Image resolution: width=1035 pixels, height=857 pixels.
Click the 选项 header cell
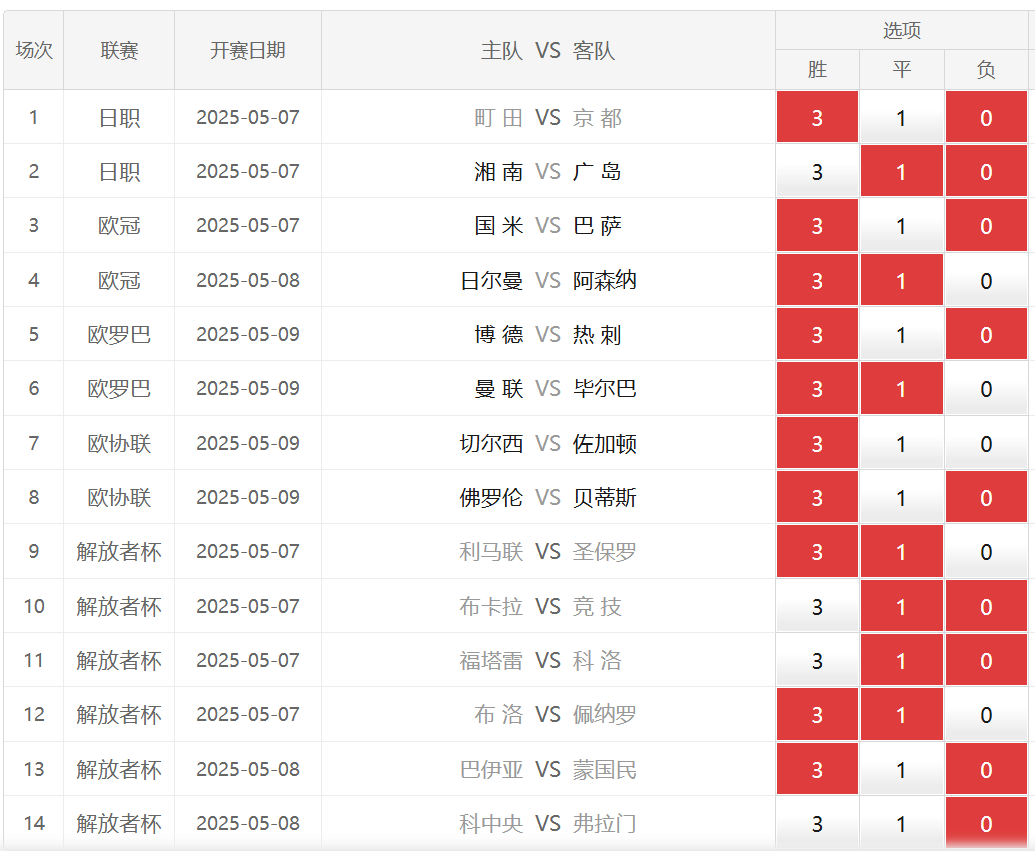point(902,30)
